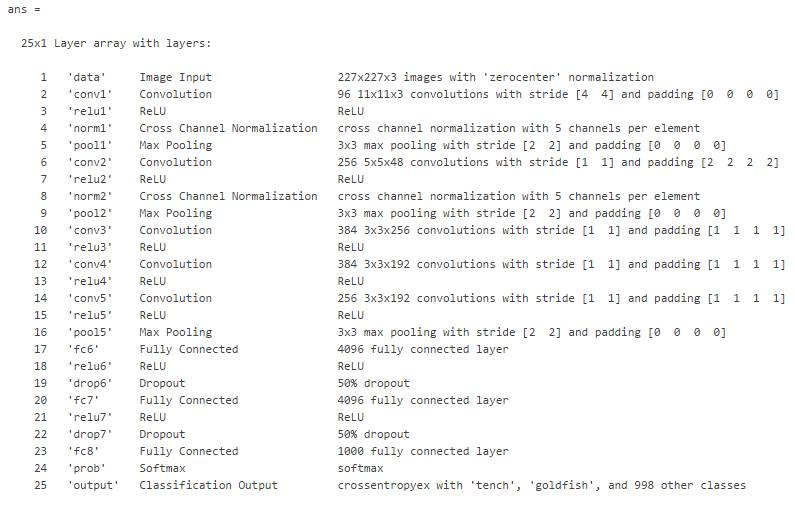Click the 'conv2' layer name
The width and height of the screenshot is (795, 505).
click(90, 162)
